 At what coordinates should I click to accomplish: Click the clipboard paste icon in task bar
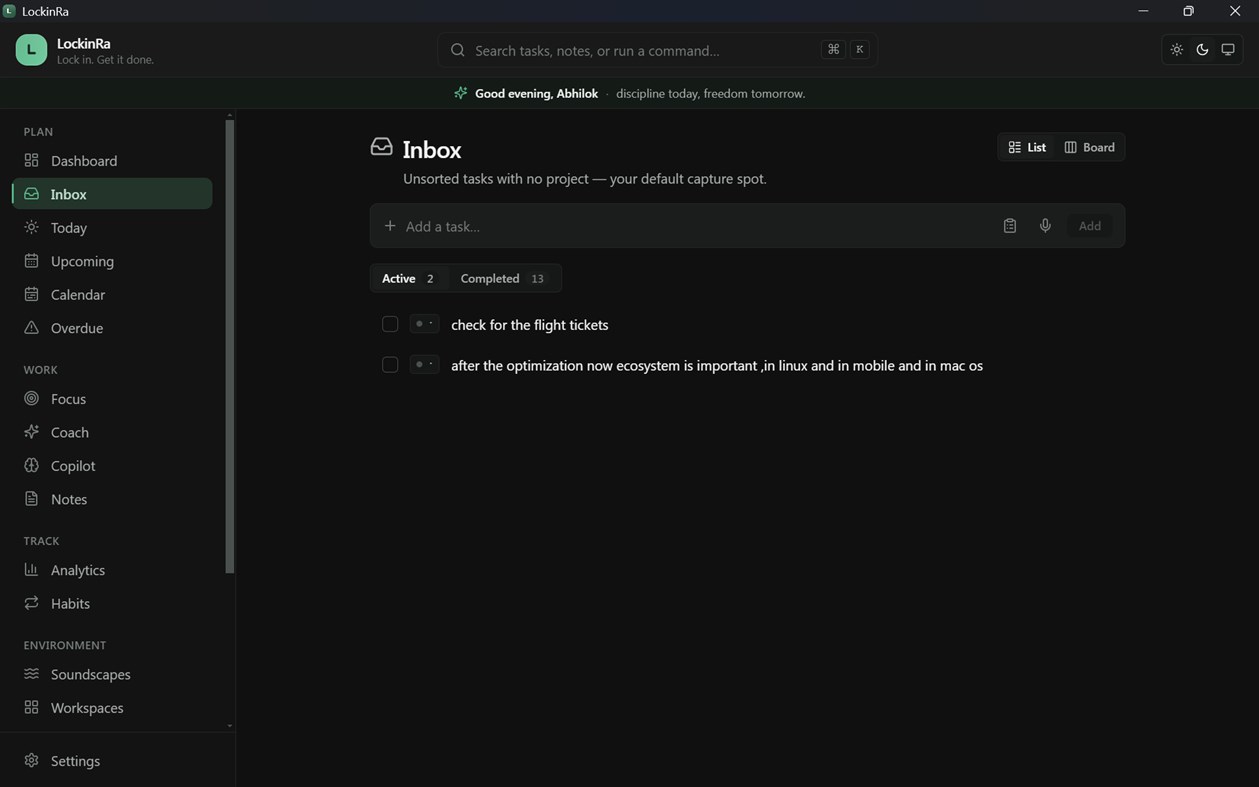[1010, 226]
